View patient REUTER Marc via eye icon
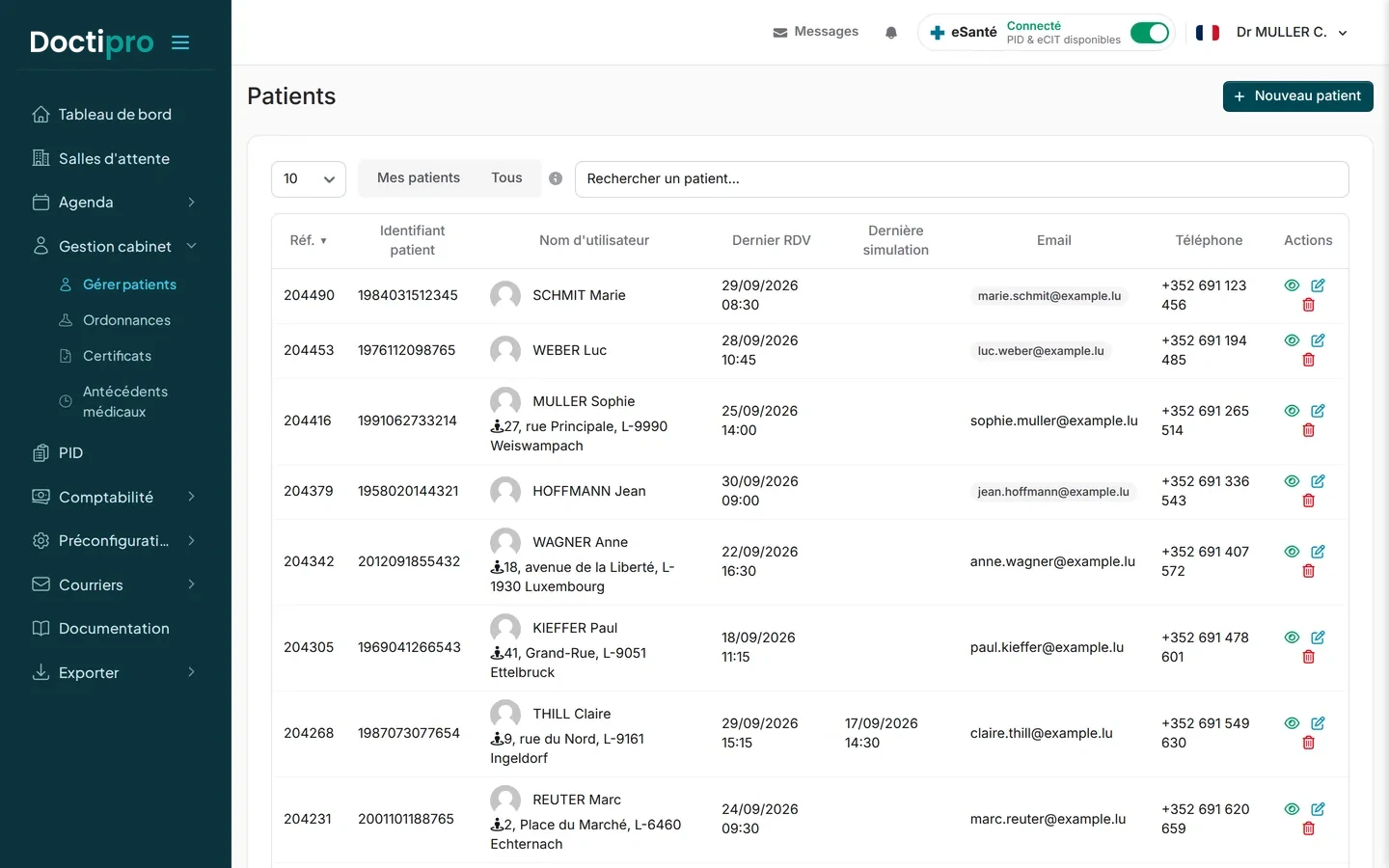Screen dimensions: 1389x868 1292,809
